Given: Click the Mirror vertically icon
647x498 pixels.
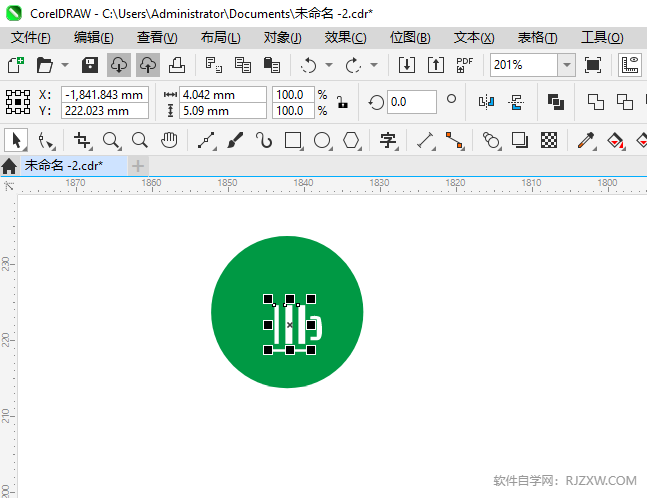Looking at the screenshot, I should [x=516, y=102].
